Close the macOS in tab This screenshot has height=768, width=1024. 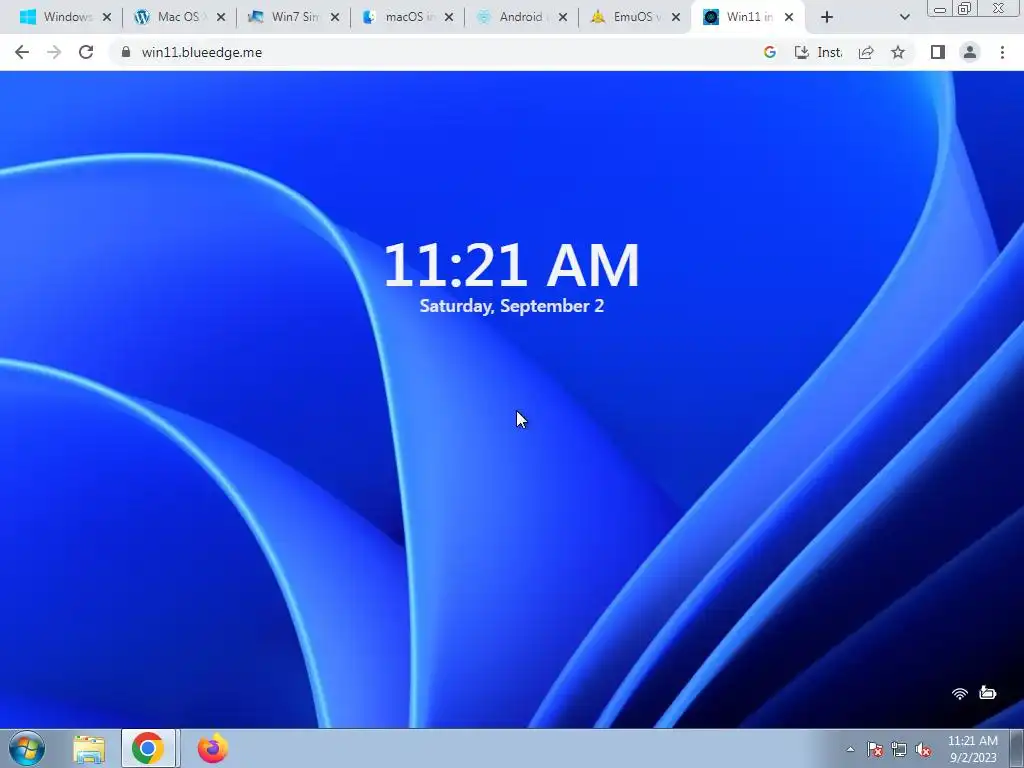[449, 18]
